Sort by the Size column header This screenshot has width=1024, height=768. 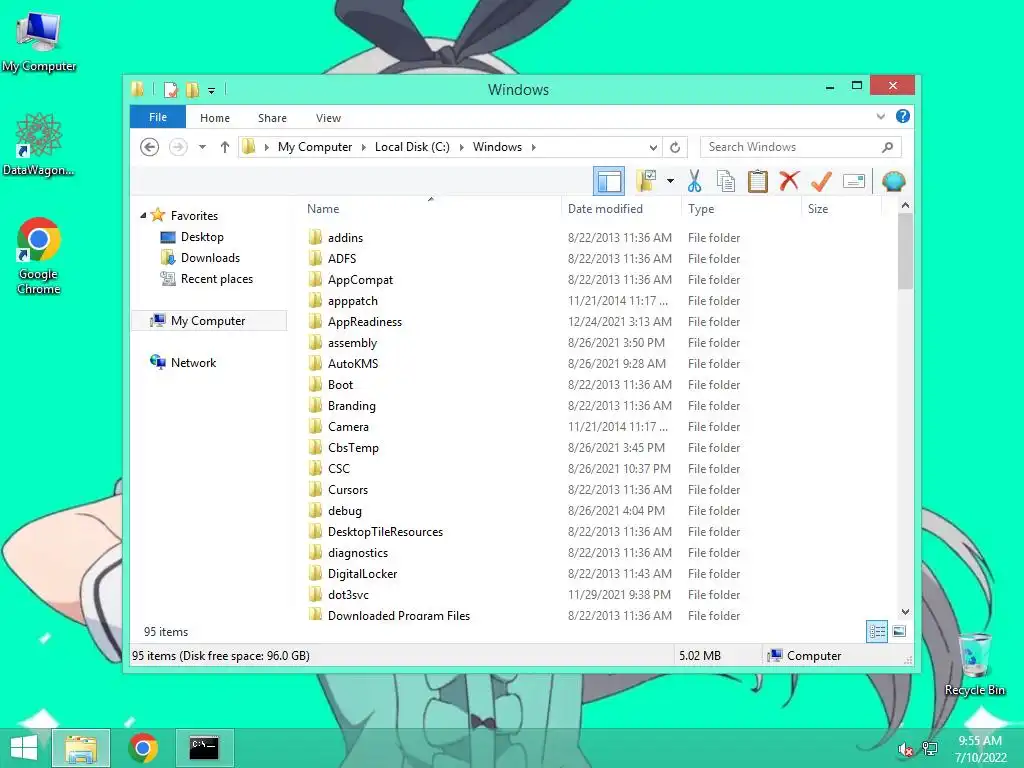(841, 208)
